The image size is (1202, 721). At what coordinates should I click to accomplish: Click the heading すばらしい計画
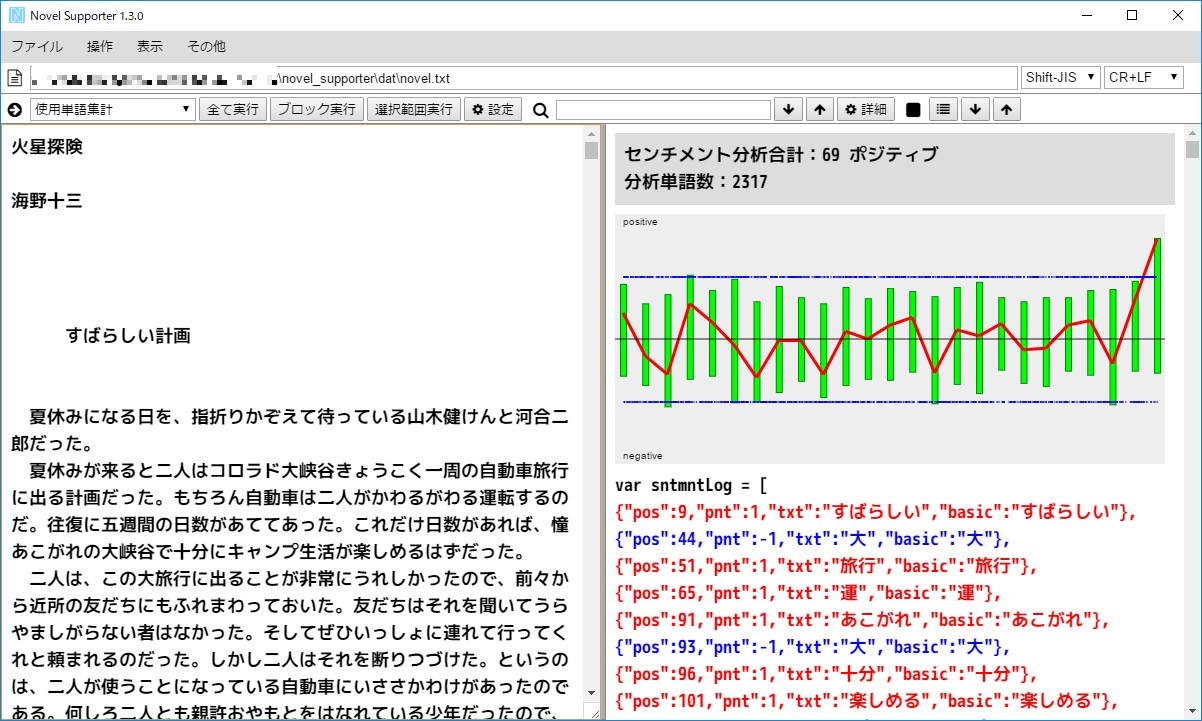pos(128,336)
